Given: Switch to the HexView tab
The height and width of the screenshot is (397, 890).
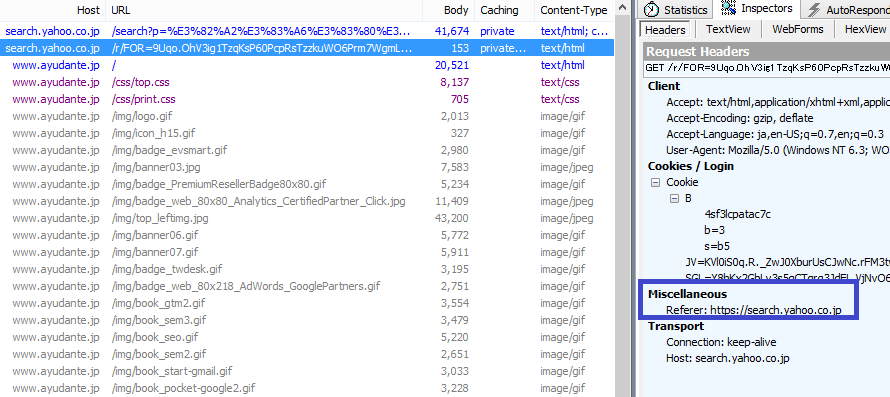Looking at the screenshot, I should 865,29.
